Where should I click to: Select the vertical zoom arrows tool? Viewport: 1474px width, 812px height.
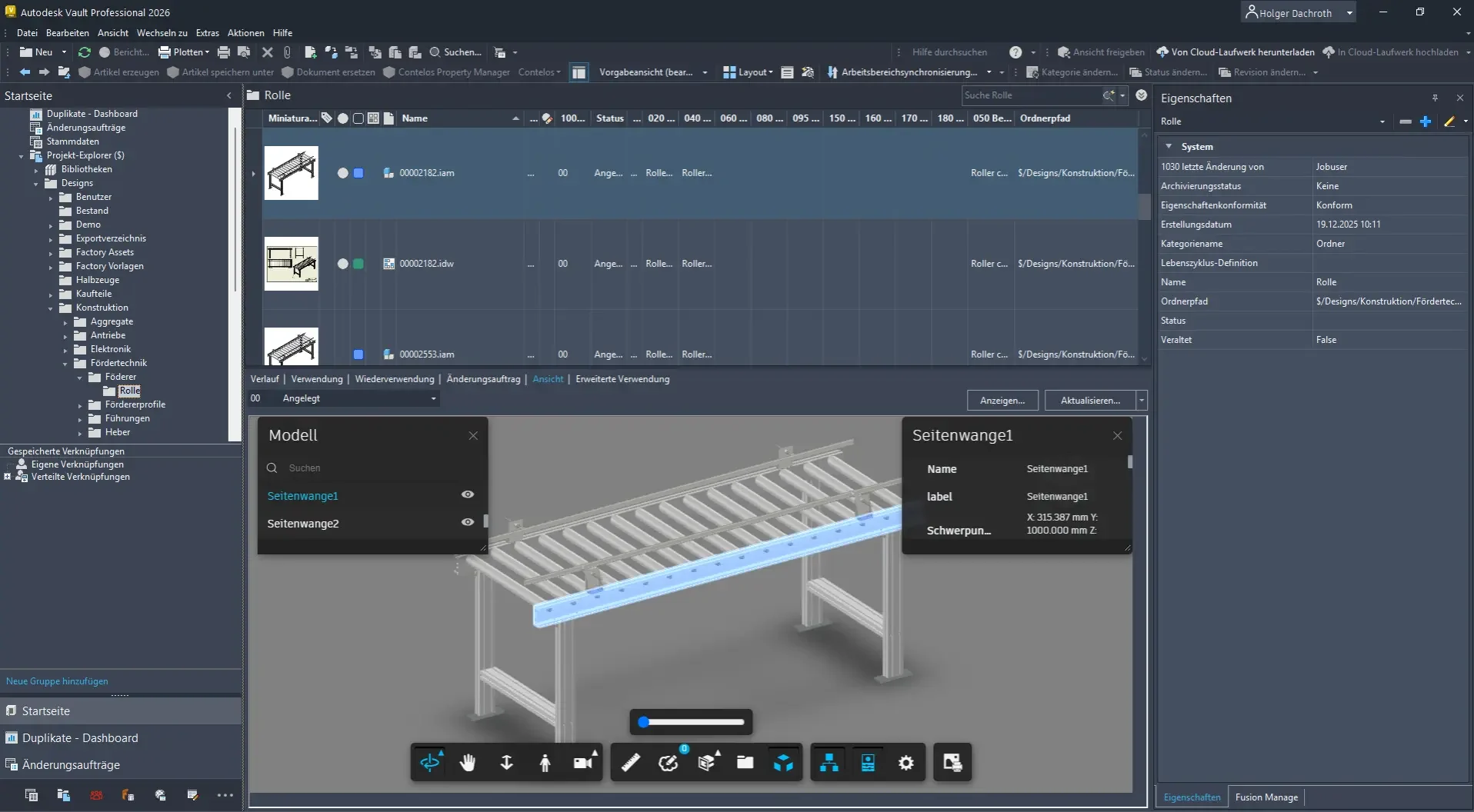506,762
